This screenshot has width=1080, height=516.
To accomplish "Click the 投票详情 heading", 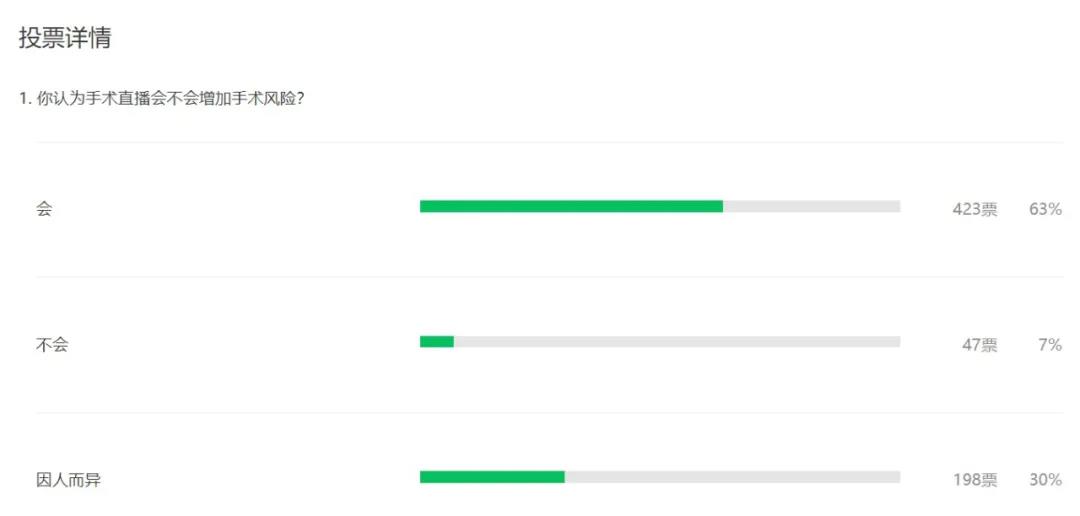I will coord(65,38).
